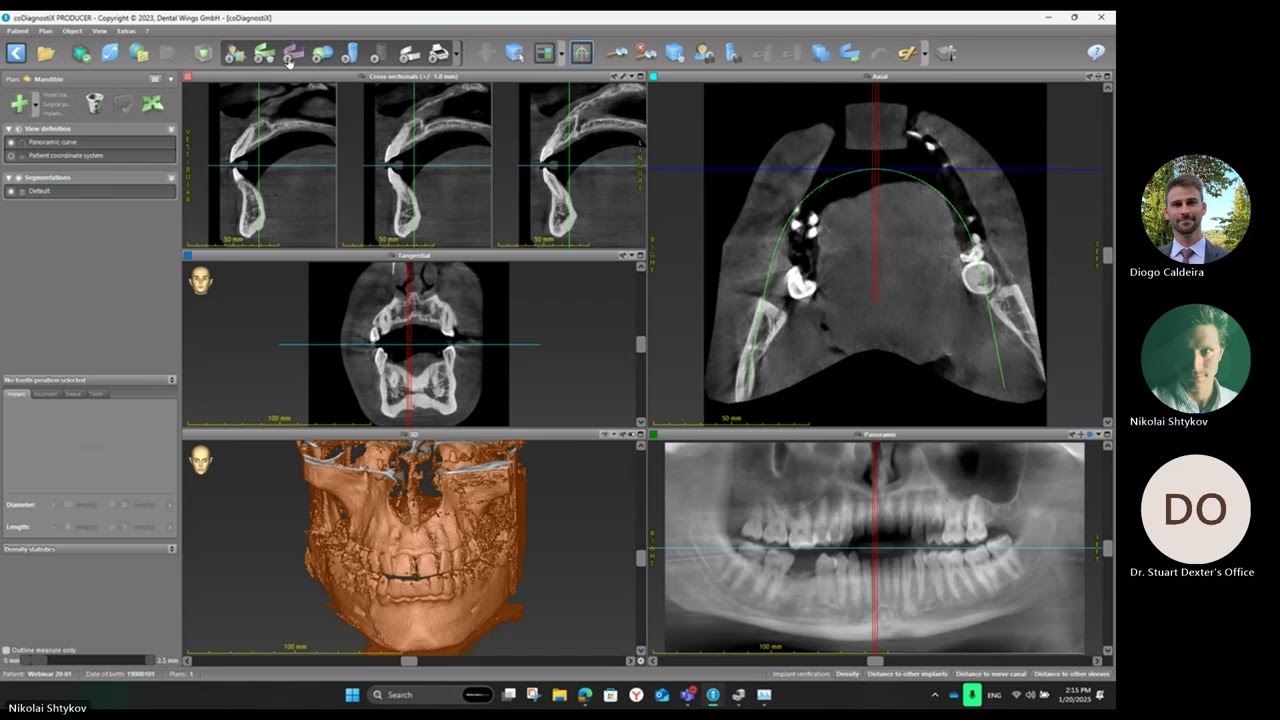
Task: Open the Object menu
Action: pos(72,31)
